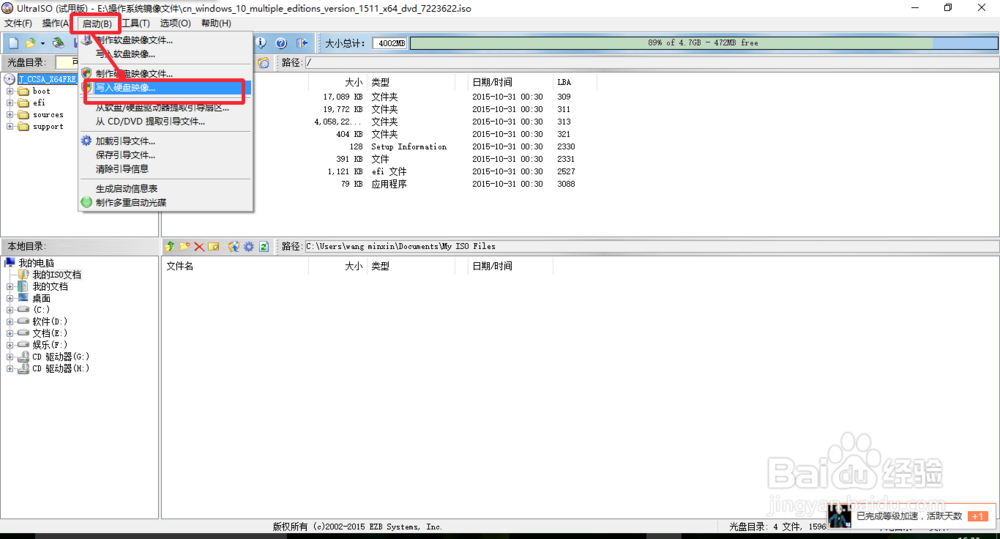Select the 应用程序 79 KB file row
This screenshot has width=1000, height=539.
[389, 184]
